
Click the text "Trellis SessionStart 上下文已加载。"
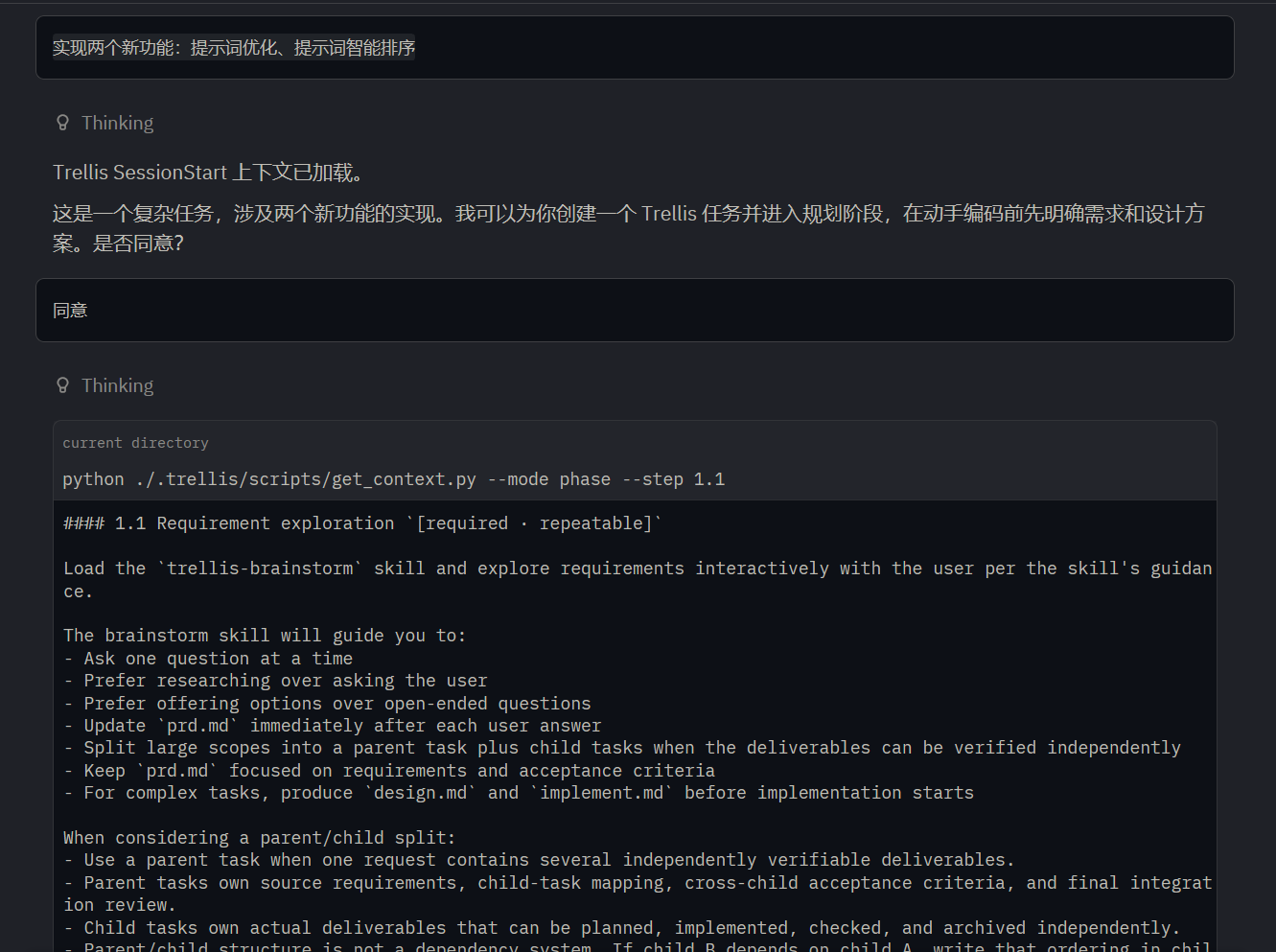pos(208,173)
